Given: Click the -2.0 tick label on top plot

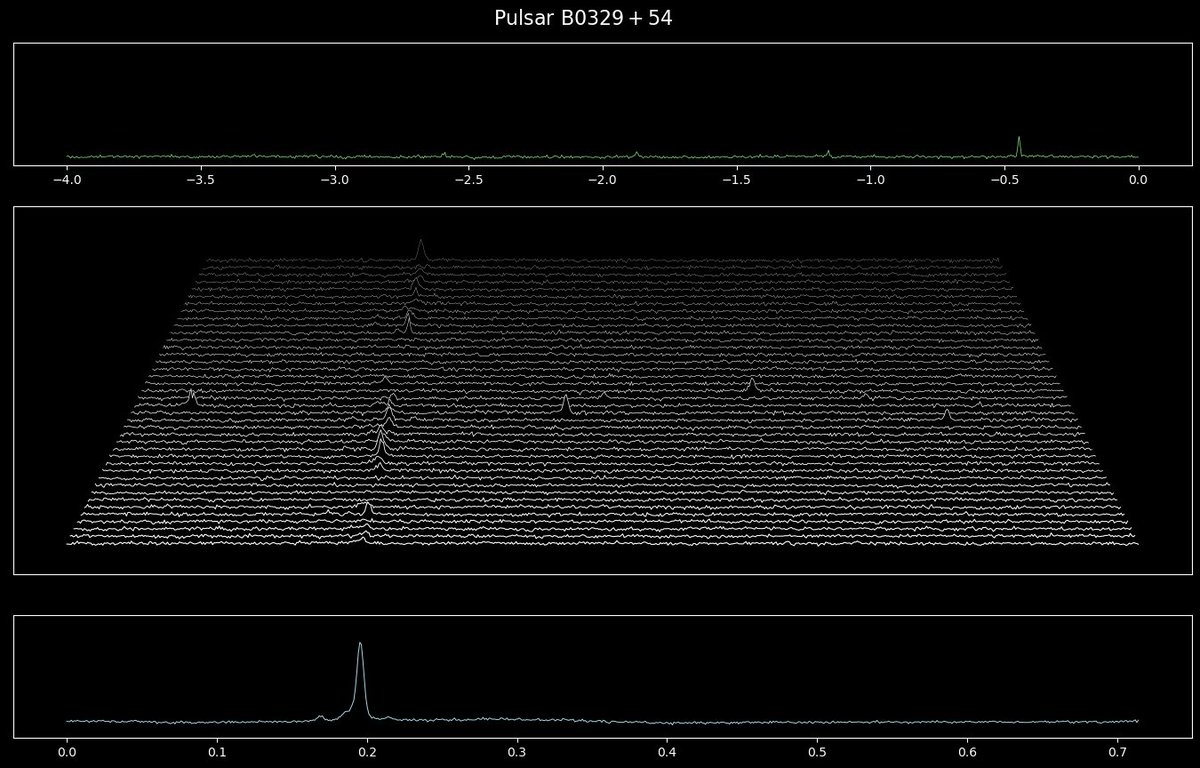Looking at the screenshot, I should click(x=602, y=180).
